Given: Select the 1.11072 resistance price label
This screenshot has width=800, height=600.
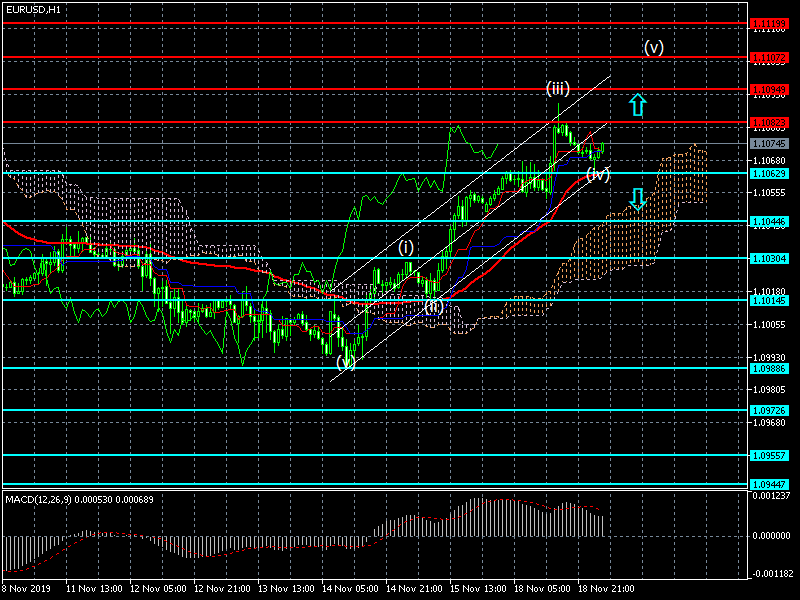Looking at the screenshot, I should pos(769,58).
